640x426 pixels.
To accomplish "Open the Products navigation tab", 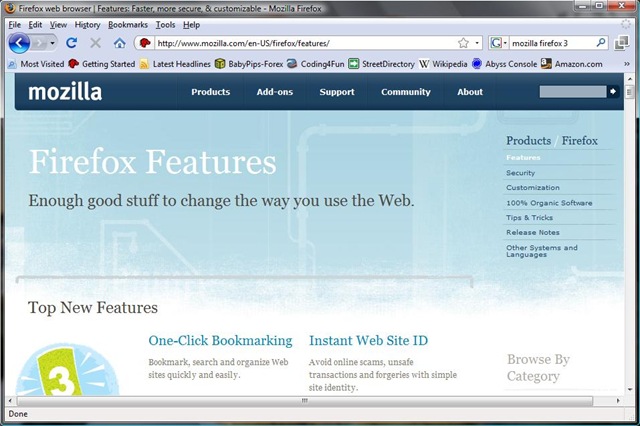I will (x=211, y=92).
